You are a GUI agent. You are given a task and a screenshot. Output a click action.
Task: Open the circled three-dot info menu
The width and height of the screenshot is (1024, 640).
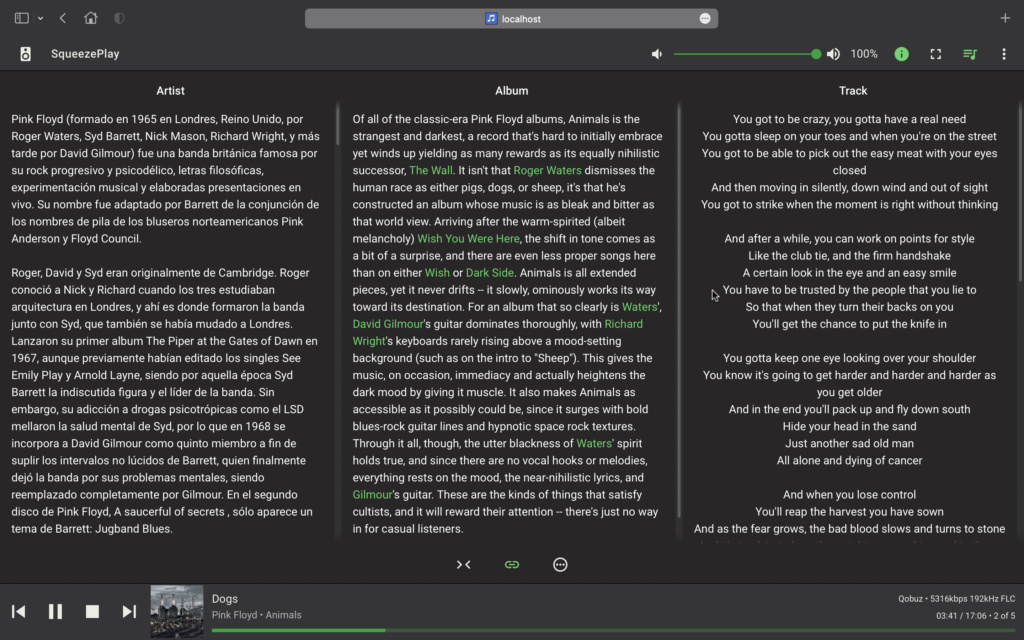click(x=560, y=565)
